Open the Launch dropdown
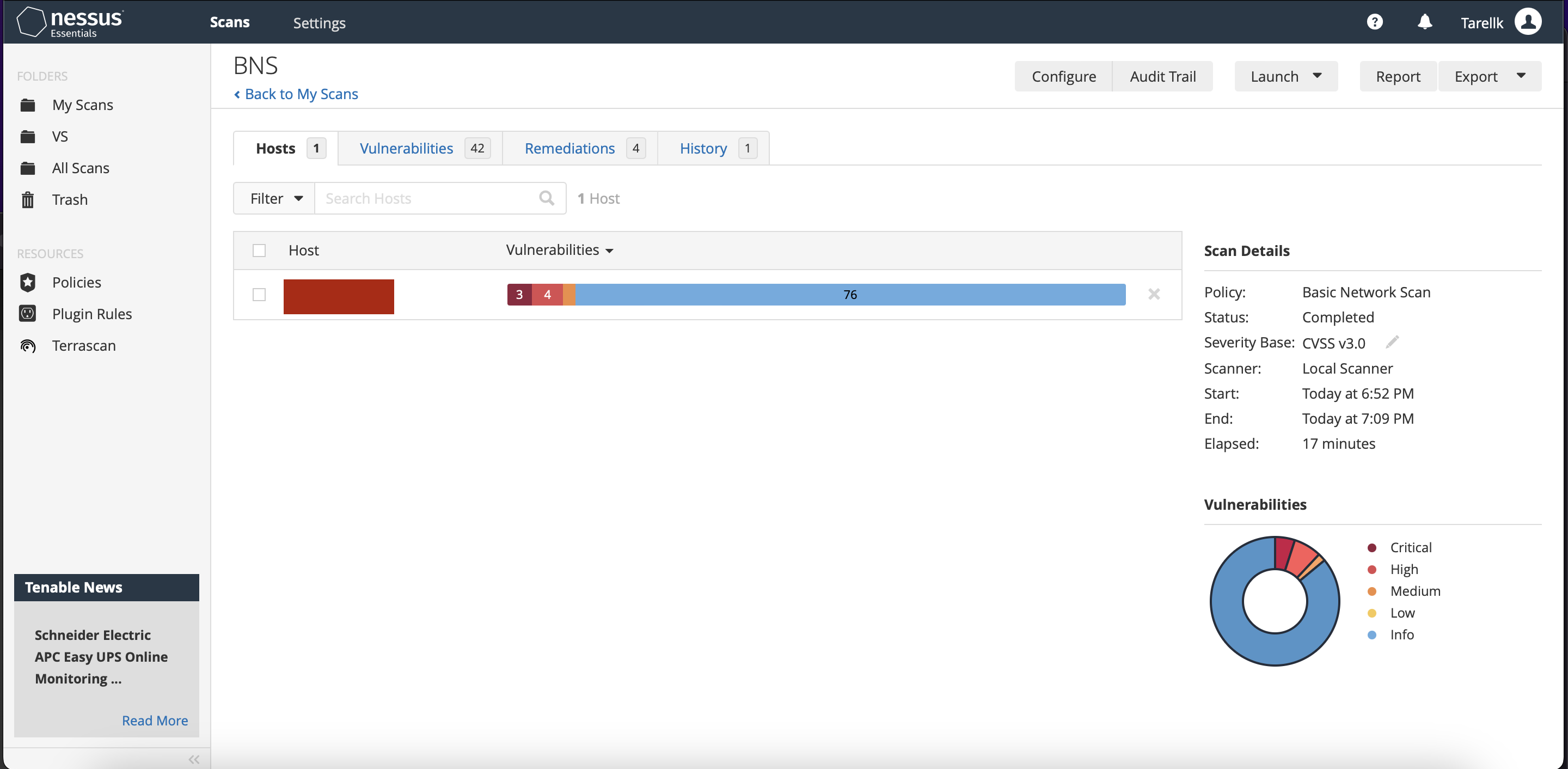The height and width of the screenshot is (769, 1568). click(x=1285, y=76)
